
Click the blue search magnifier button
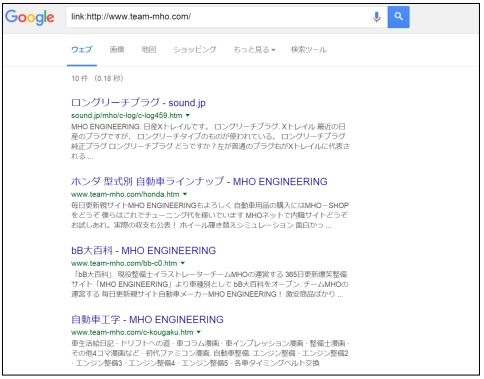tap(398, 17)
